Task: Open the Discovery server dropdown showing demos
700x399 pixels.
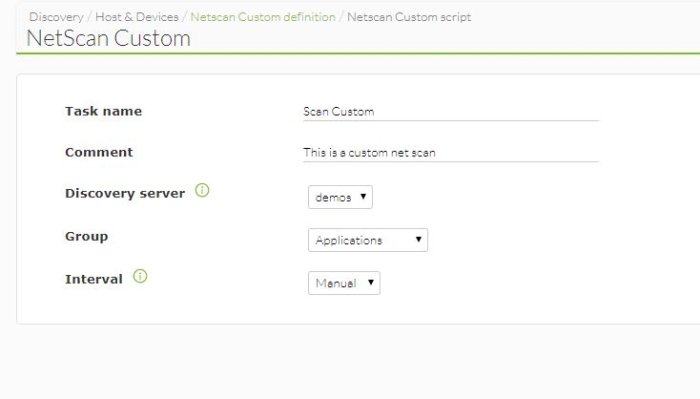Action: pyautogui.click(x=340, y=197)
